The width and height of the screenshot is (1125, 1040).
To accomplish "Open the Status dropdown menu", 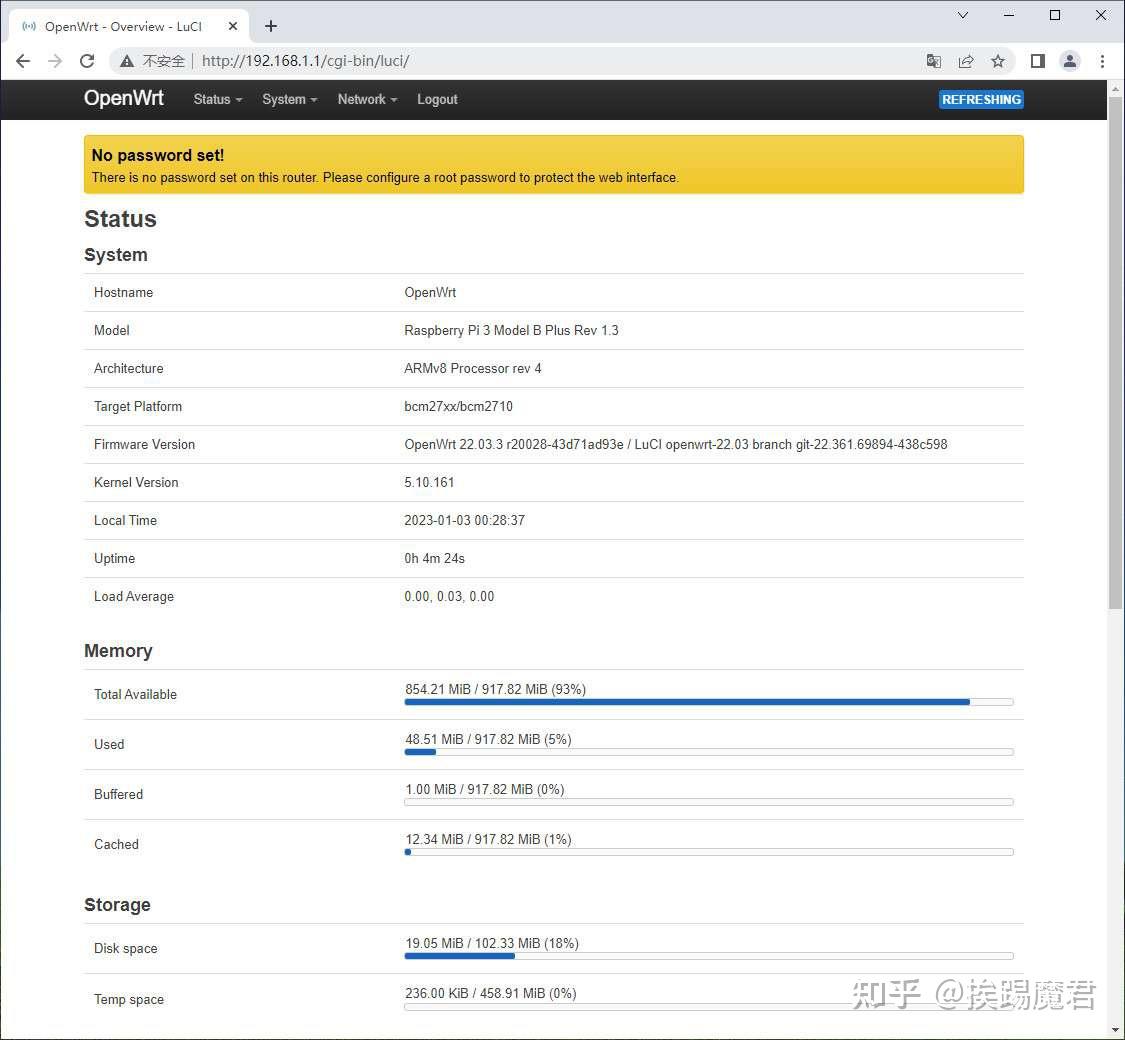I will (x=216, y=99).
